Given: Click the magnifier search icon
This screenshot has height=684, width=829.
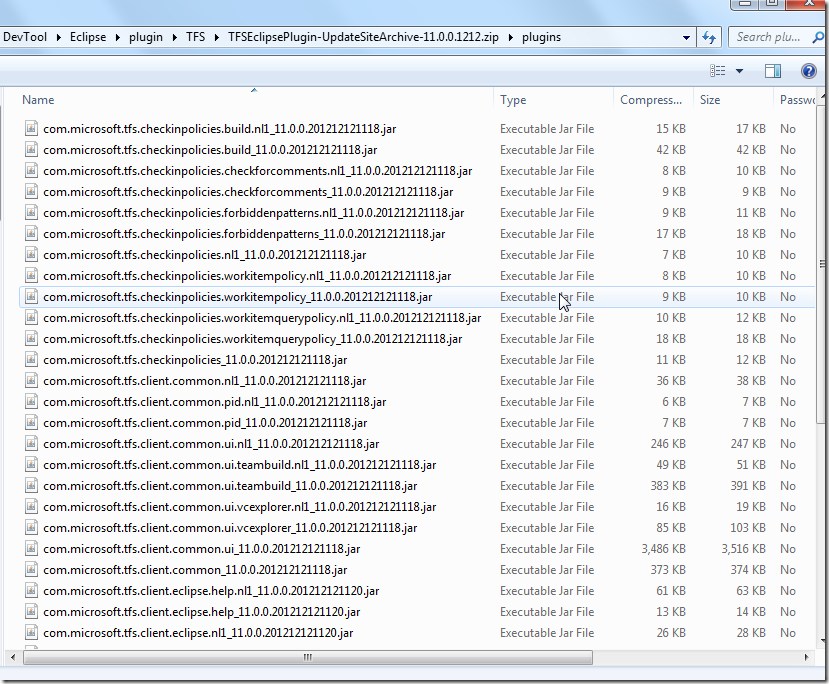Looking at the screenshot, I should [818, 38].
